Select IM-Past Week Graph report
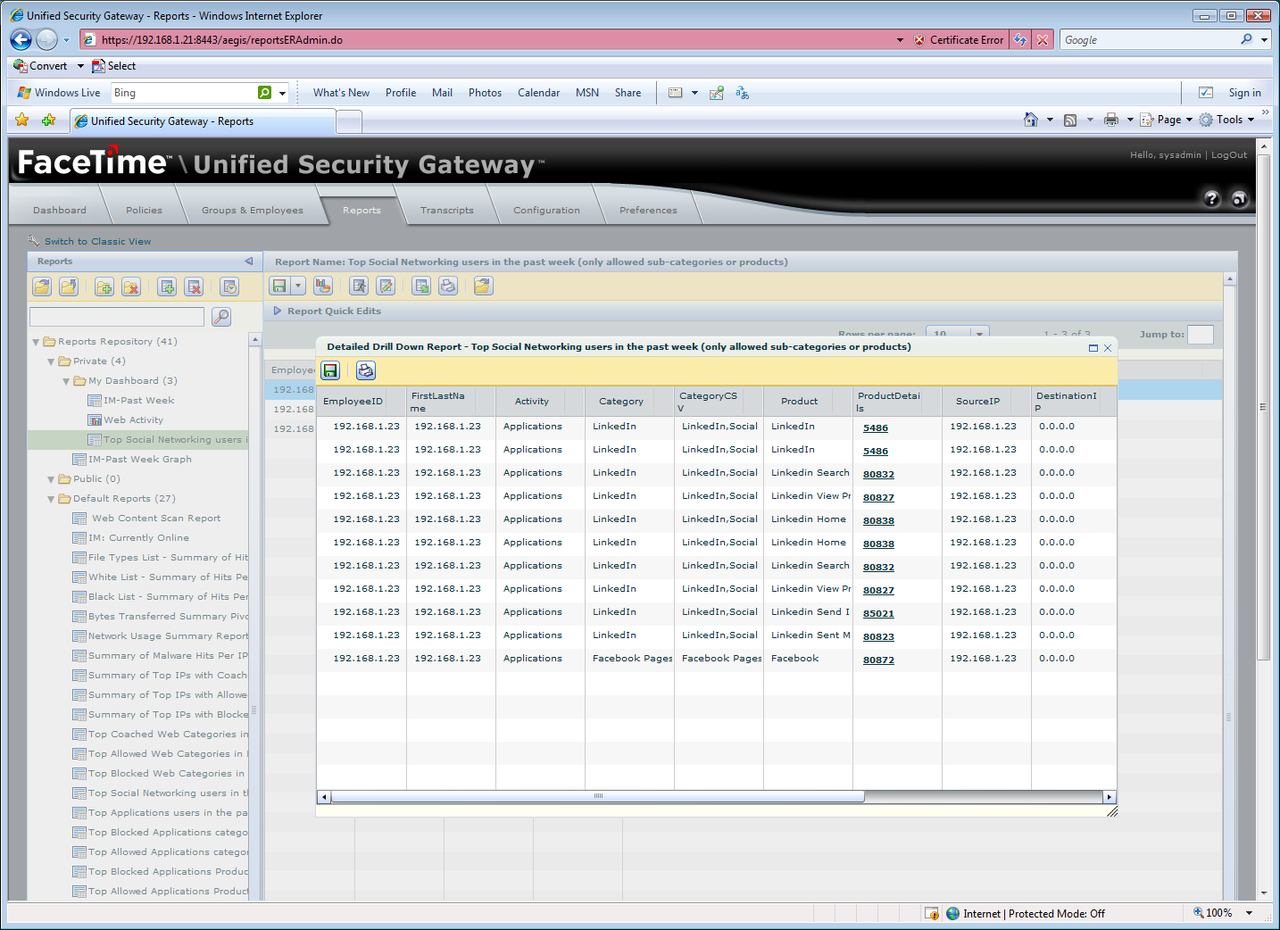The height and width of the screenshot is (930, 1280). point(140,459)
